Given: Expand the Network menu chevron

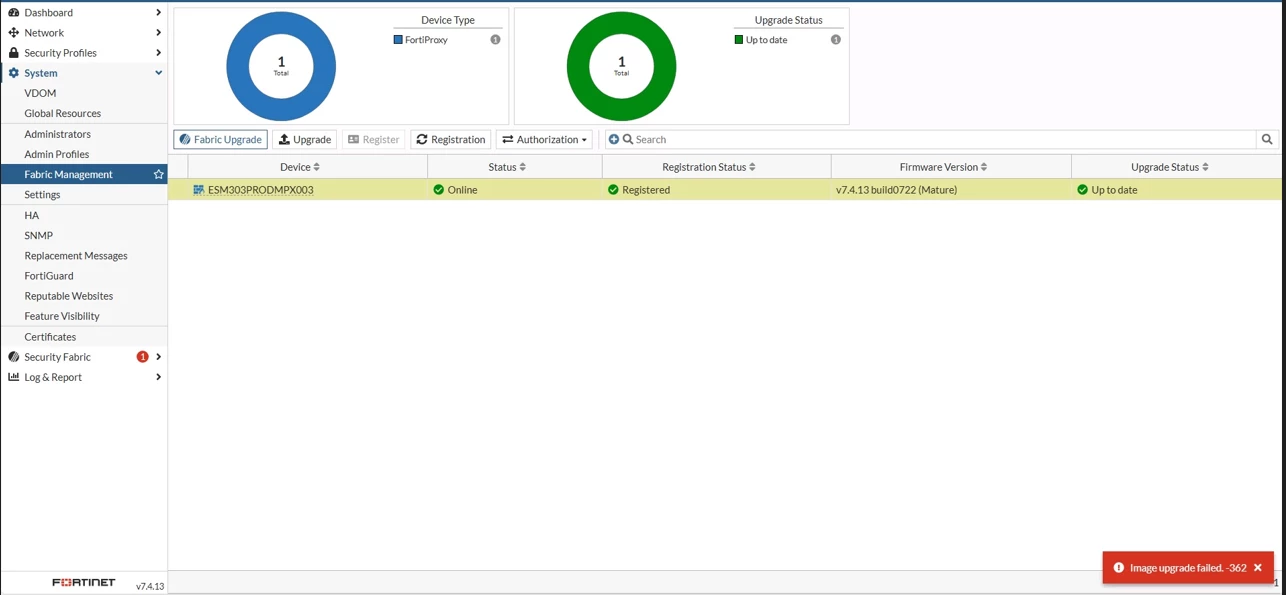Looking at the screenshot, I should pyautogui.click(x=158, y=33).
